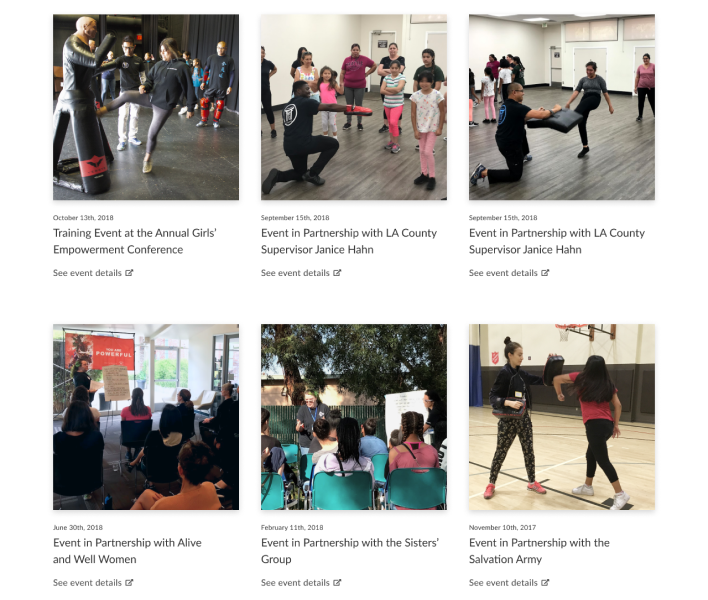Click 'See event details' under Alive and Well Women

[87, 582]
